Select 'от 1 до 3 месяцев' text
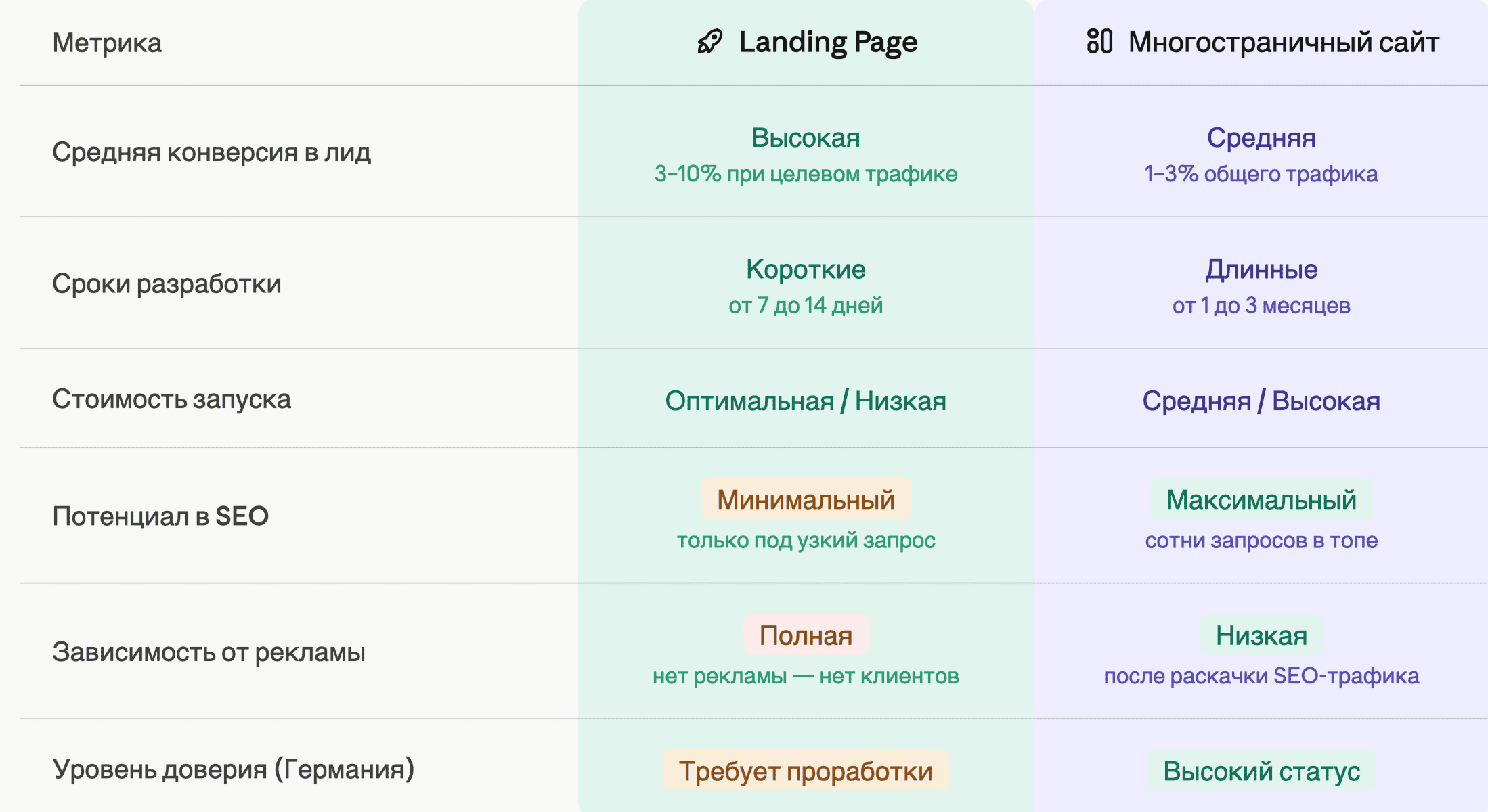 tap(1261, 306)
